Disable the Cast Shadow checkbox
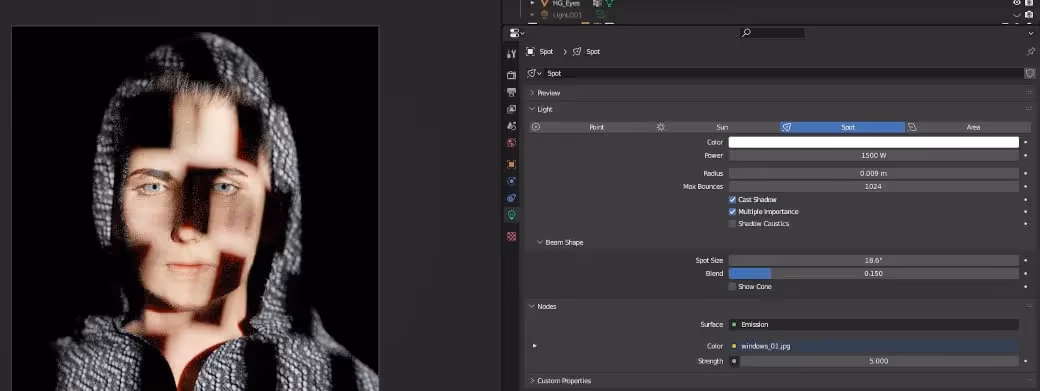Viewport: 1040px width, 391px height. (732, 199)
